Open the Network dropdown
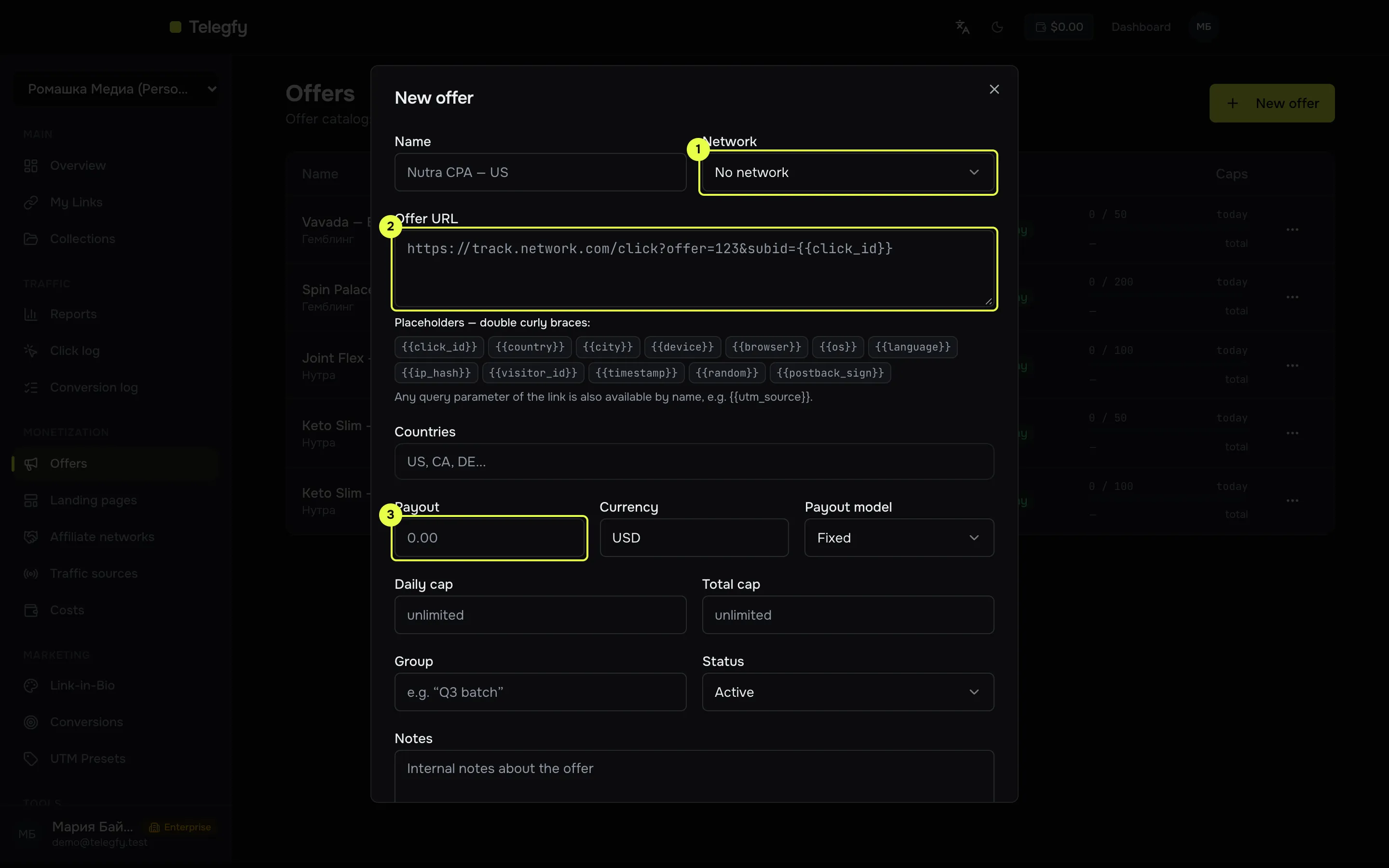1389x868 pixels. pos(848,172)
